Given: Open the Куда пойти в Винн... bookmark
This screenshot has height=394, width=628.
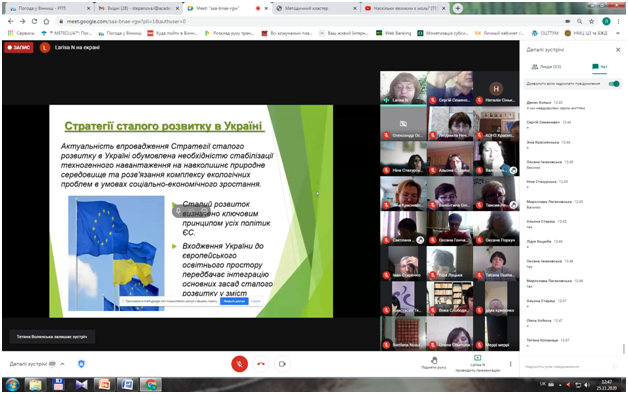Looking at the screenshot, I should click(x=172, y=33).
